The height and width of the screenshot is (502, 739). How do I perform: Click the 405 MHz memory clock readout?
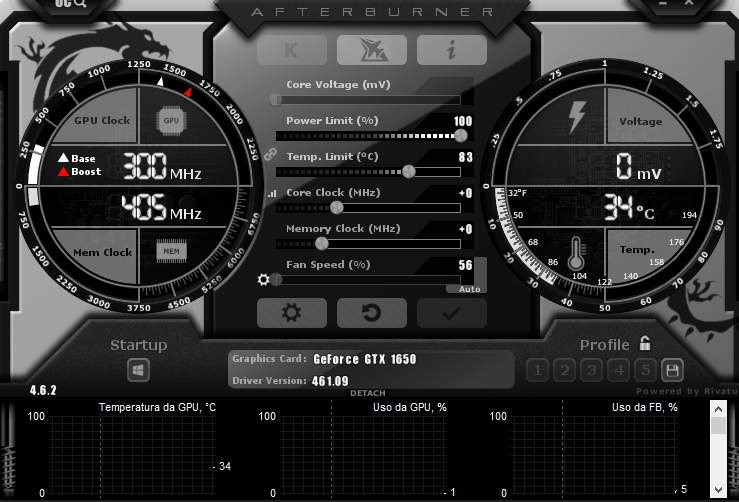[161, 207]
